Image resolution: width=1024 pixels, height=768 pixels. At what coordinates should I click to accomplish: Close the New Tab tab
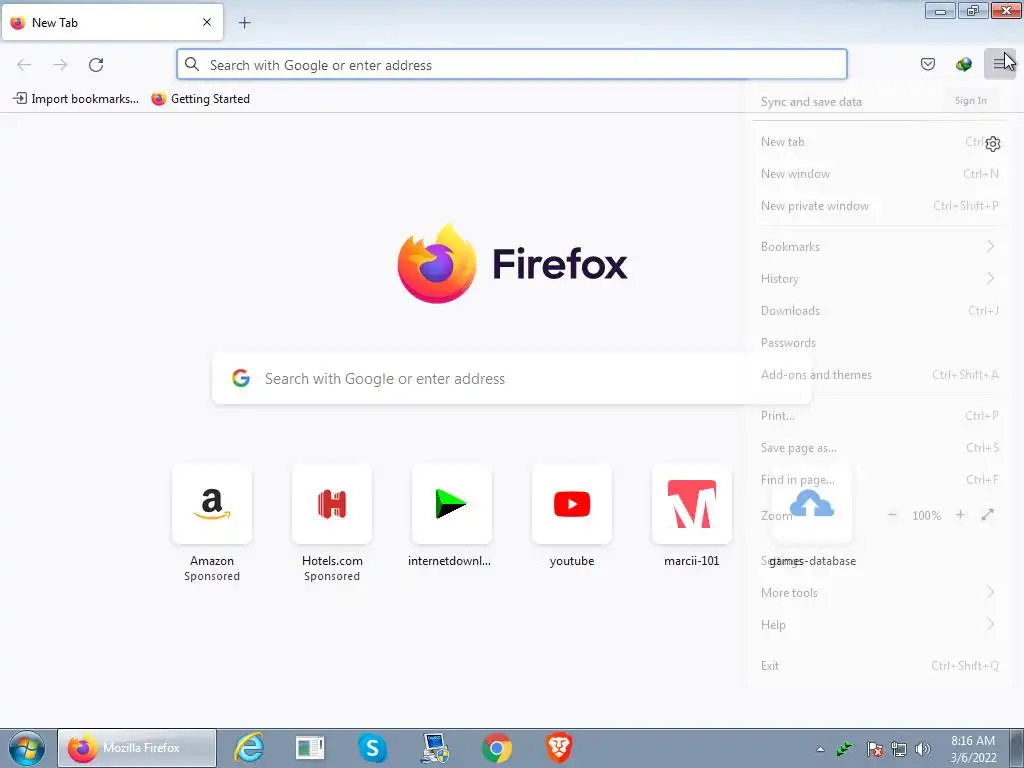(x=206, y=22)
